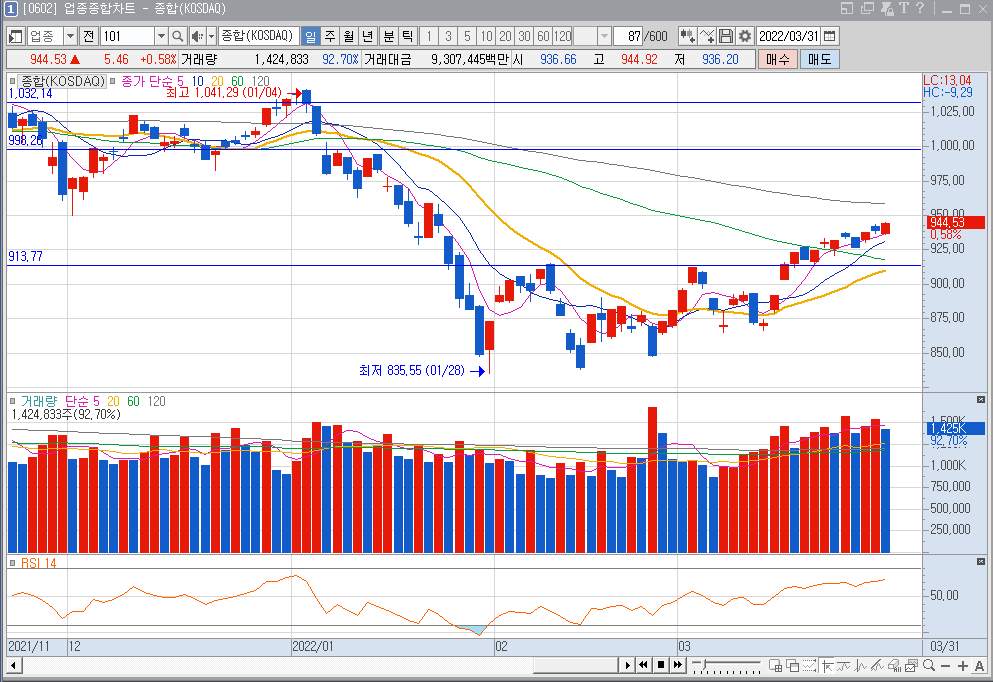Select the monthly 월 period toggle
993x682 pixels.
tap(349, 36)
